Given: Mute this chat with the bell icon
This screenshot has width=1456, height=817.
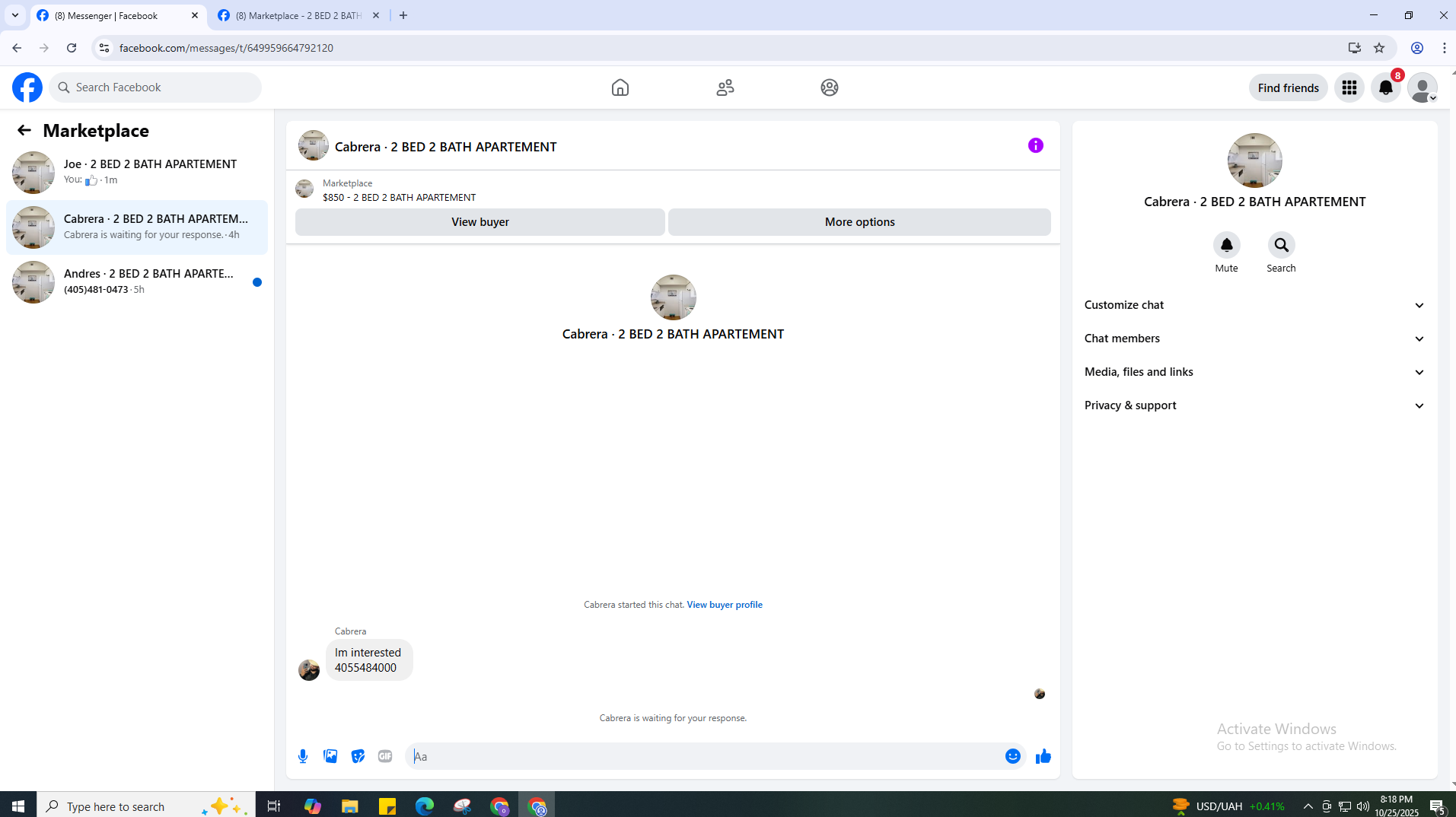Looking at the screenshot, I should tap(1226, 245).
